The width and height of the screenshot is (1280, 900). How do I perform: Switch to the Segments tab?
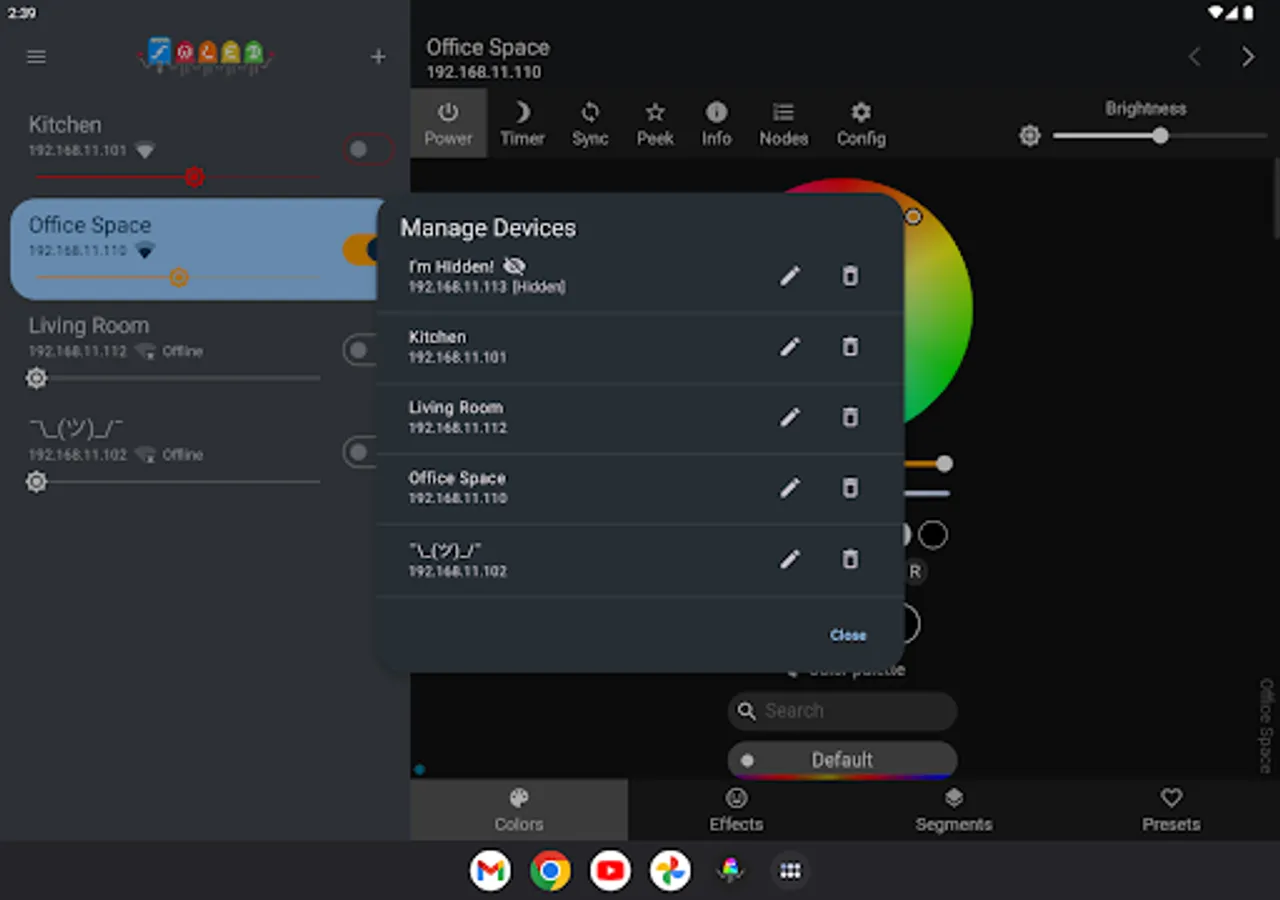pos(954,810)
